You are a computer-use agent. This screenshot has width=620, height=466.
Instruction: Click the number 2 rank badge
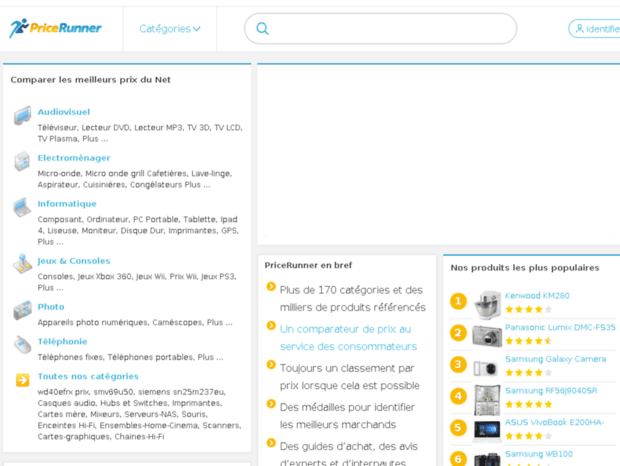click(x=458, y=333)
